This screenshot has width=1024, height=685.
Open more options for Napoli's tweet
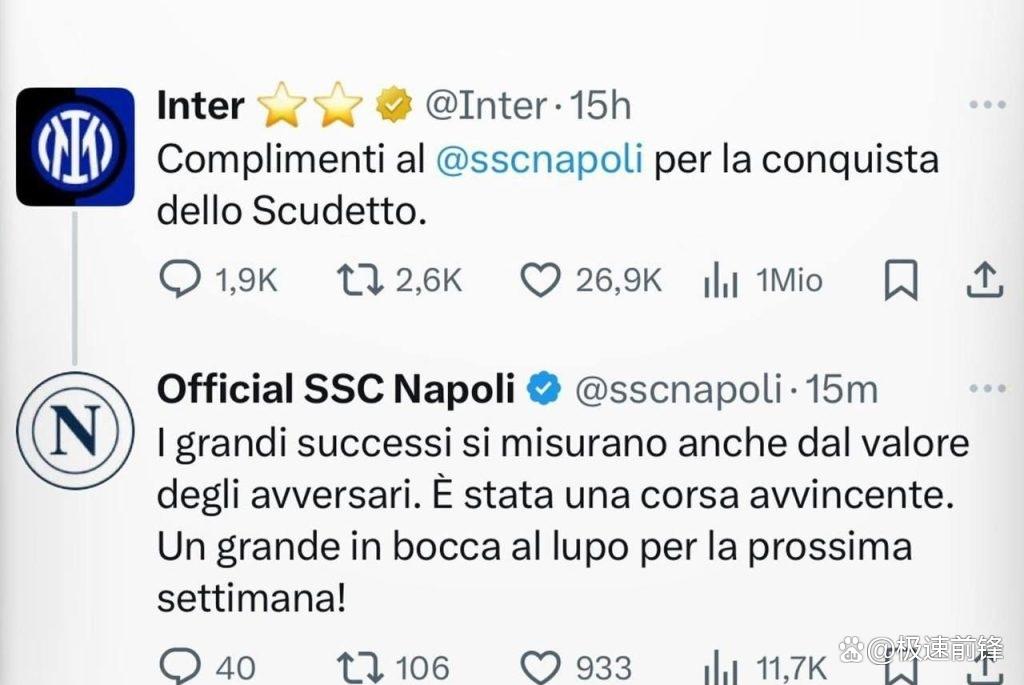click(988, 388)
